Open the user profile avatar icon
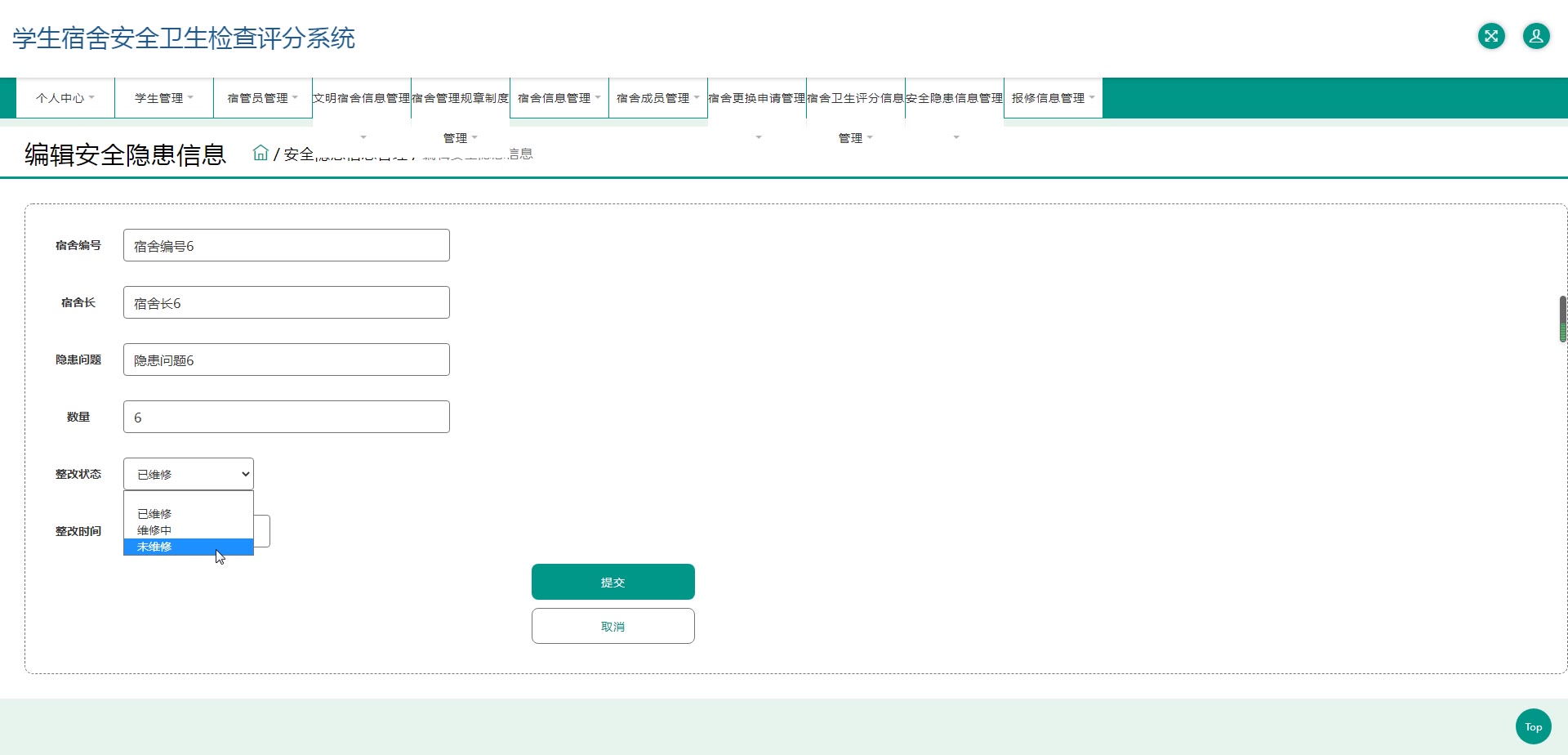The height and width of the screenshot is (755, 1568). tap(1536, 36)
